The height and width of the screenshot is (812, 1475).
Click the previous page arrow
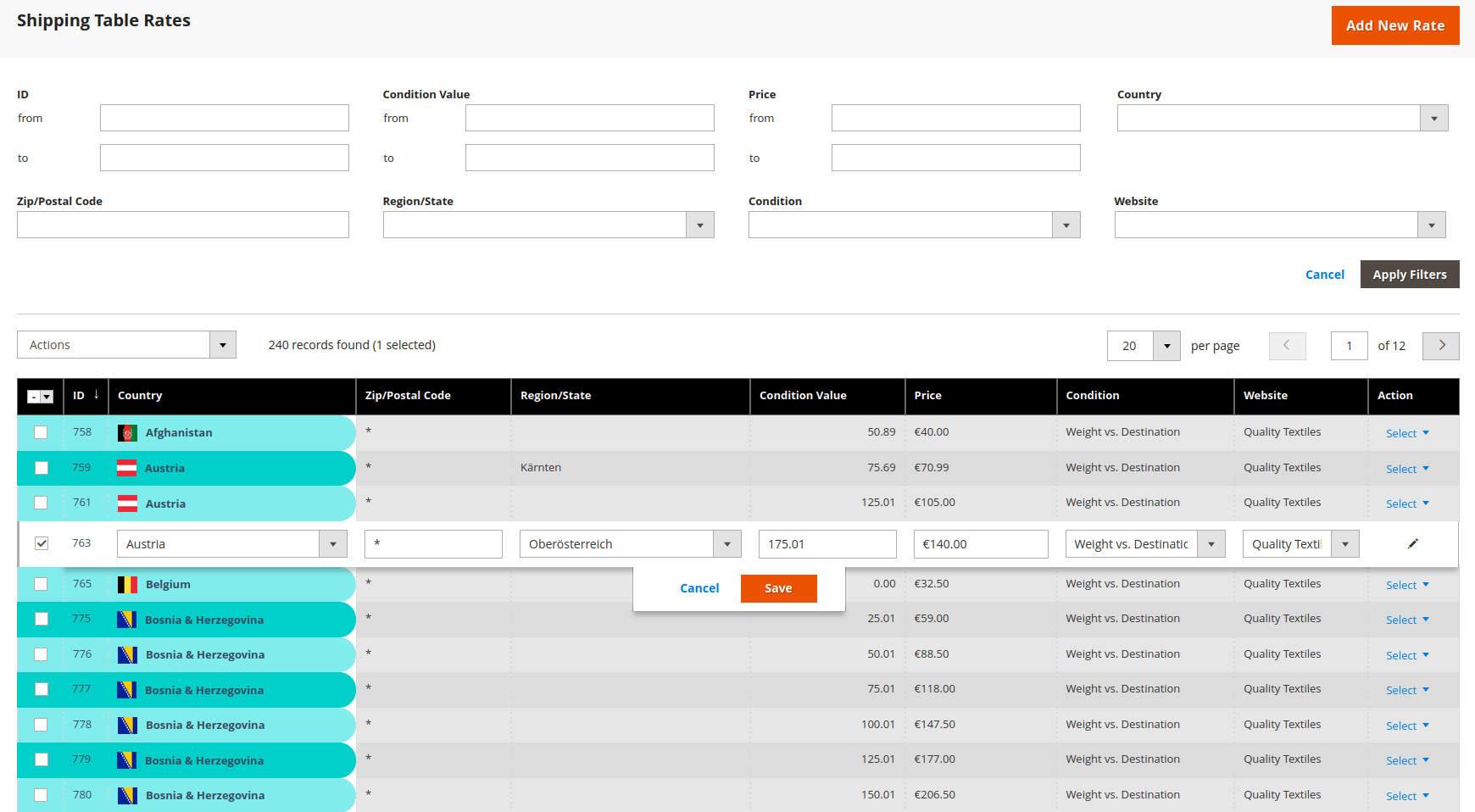point(1287,346)
